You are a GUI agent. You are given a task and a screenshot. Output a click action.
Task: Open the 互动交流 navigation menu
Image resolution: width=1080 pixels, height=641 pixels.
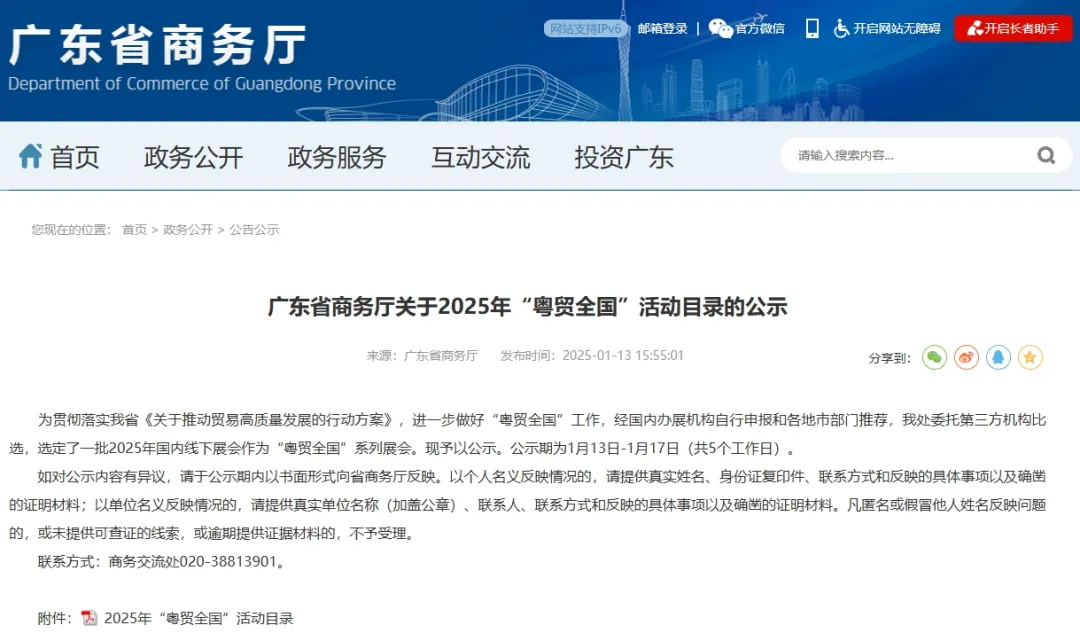pos(480,157)
